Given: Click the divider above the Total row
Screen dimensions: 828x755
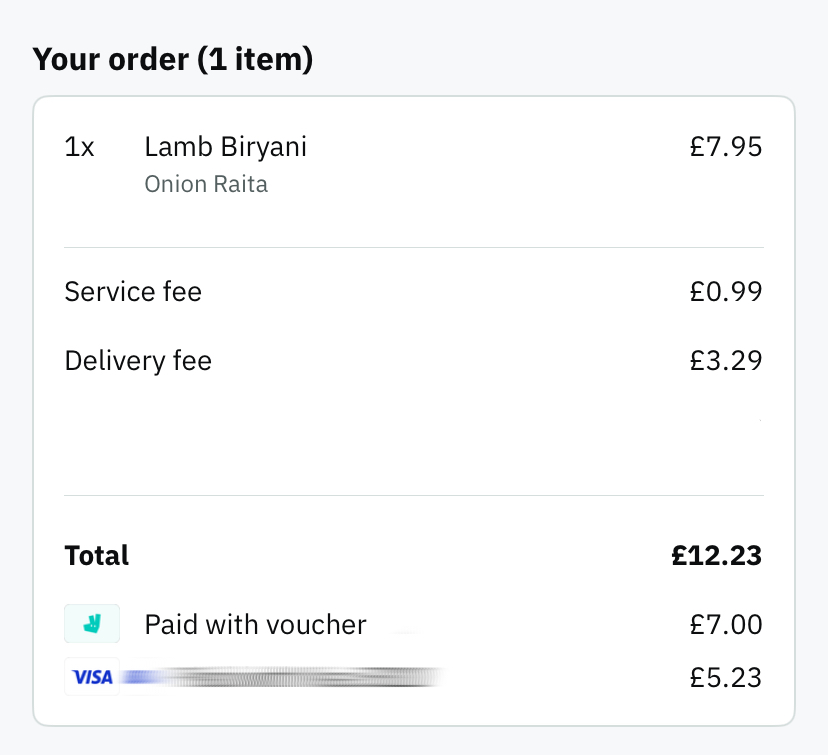Looking at the screenshot, I should coord(414,495).
